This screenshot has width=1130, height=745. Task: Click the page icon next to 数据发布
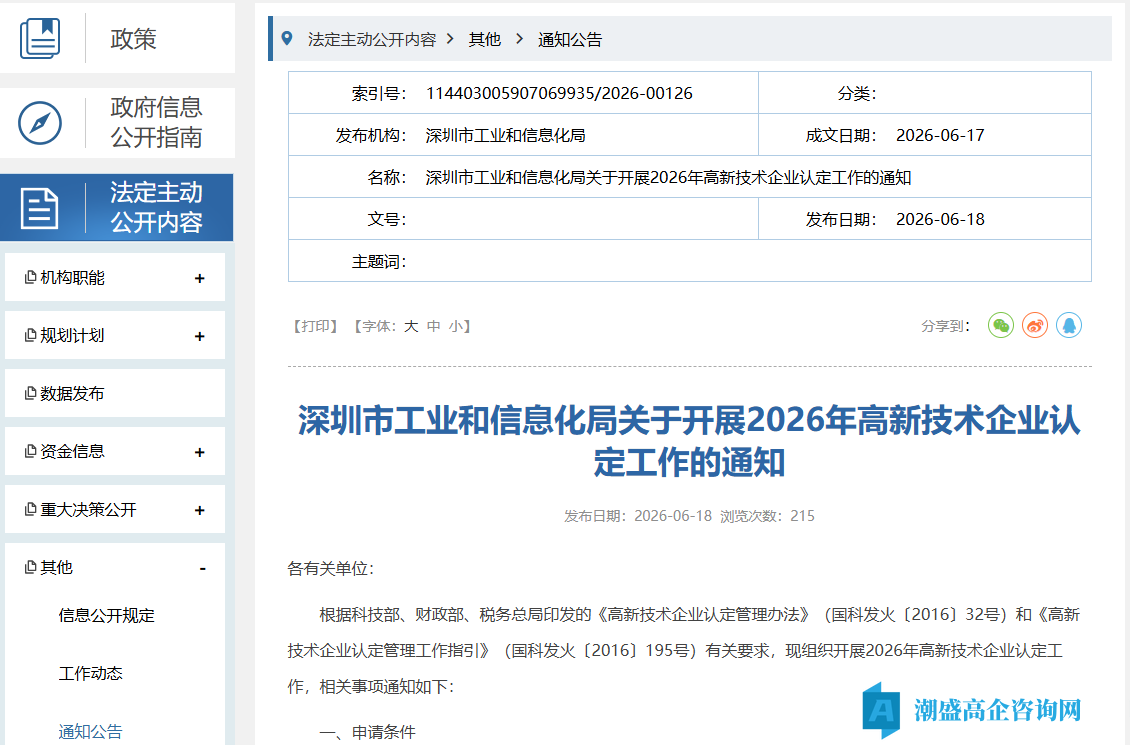coord(30,393)
